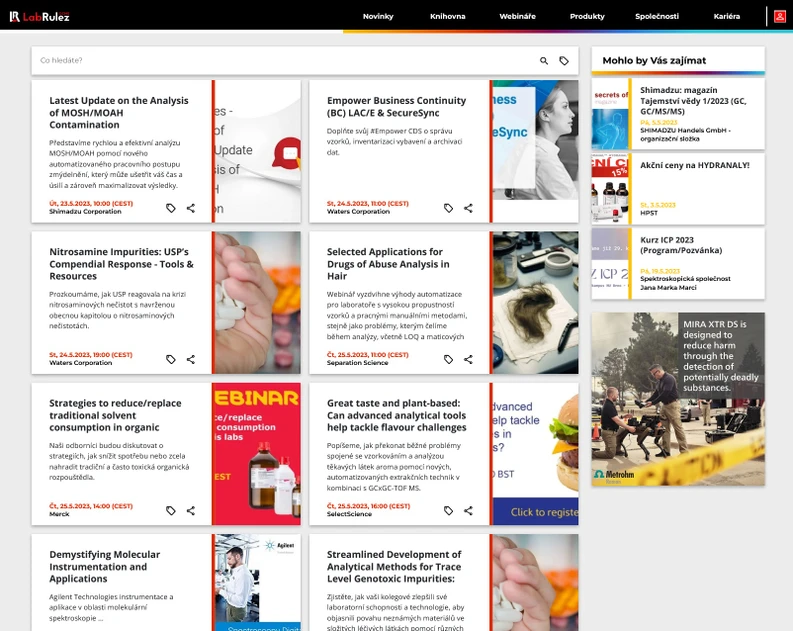The image size is (793, 631).
Task: Tag the Nitrosamine Impurities webinar
Action: tap(171, 359)
